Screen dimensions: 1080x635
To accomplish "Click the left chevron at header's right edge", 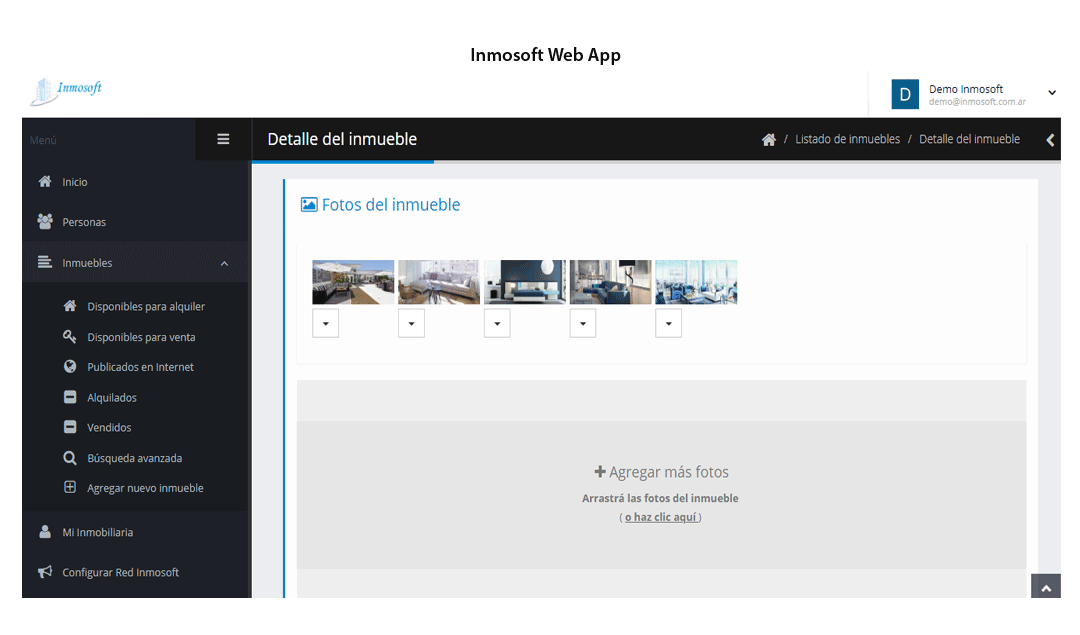I will 1050,140.
